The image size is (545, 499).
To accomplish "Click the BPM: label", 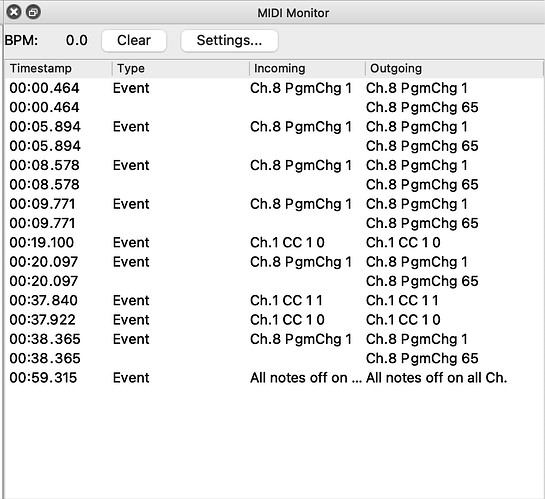I will coord(21,41).
